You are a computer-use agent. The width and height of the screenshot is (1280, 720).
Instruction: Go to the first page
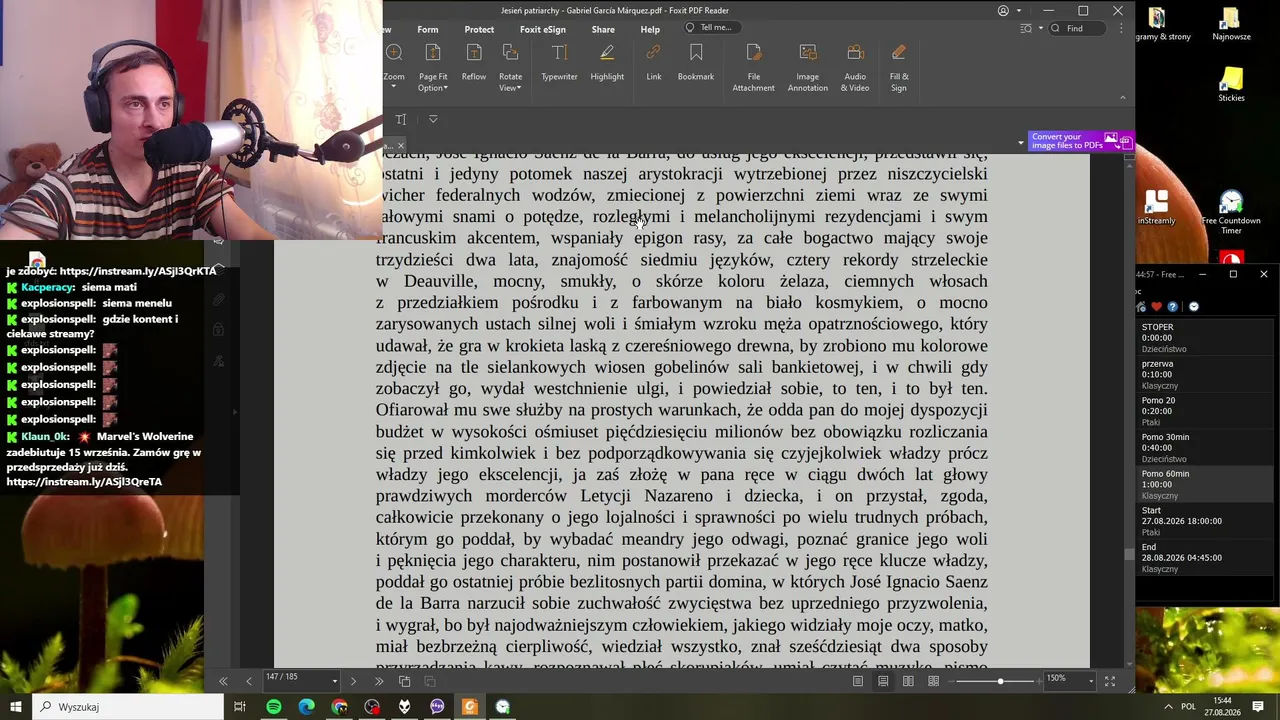point(223,681)
